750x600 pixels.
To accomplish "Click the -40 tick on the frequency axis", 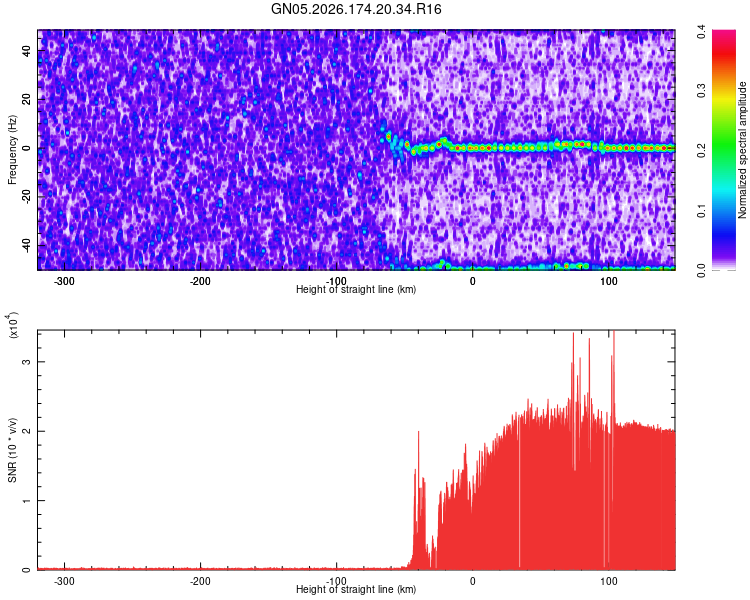I will click(x=27, y=245).
